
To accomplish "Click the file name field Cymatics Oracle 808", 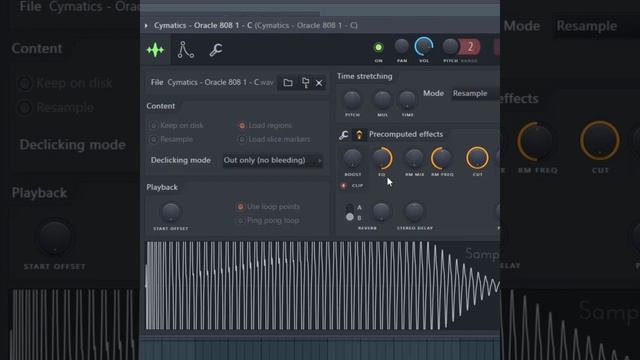I will [x=211, y=82].
